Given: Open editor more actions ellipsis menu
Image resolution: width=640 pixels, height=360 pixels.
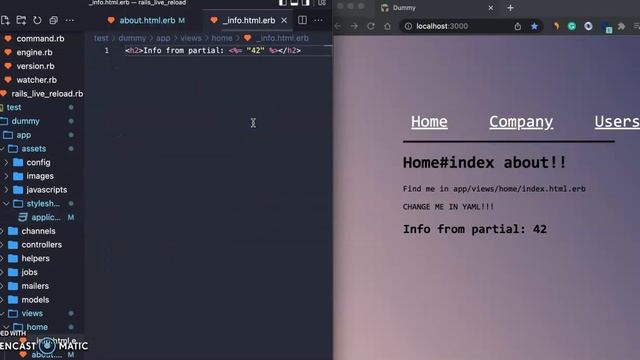Looking at the screenshot, I should [x=318, y=20].
